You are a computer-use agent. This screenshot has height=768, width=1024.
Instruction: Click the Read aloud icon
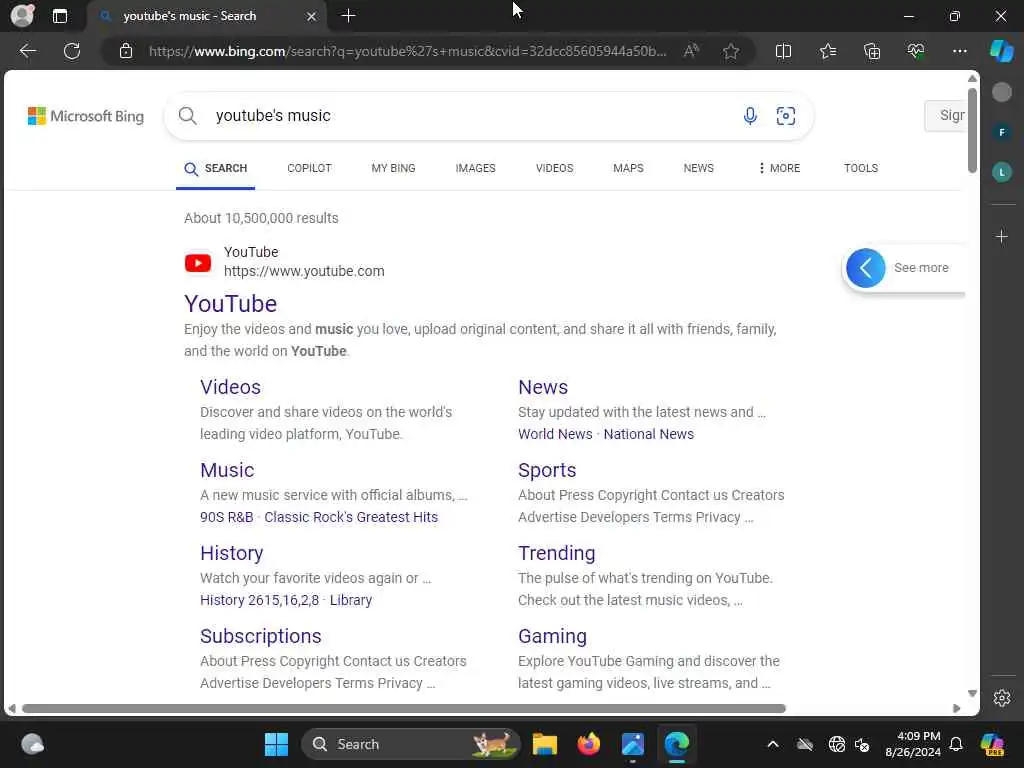[691, 51]
